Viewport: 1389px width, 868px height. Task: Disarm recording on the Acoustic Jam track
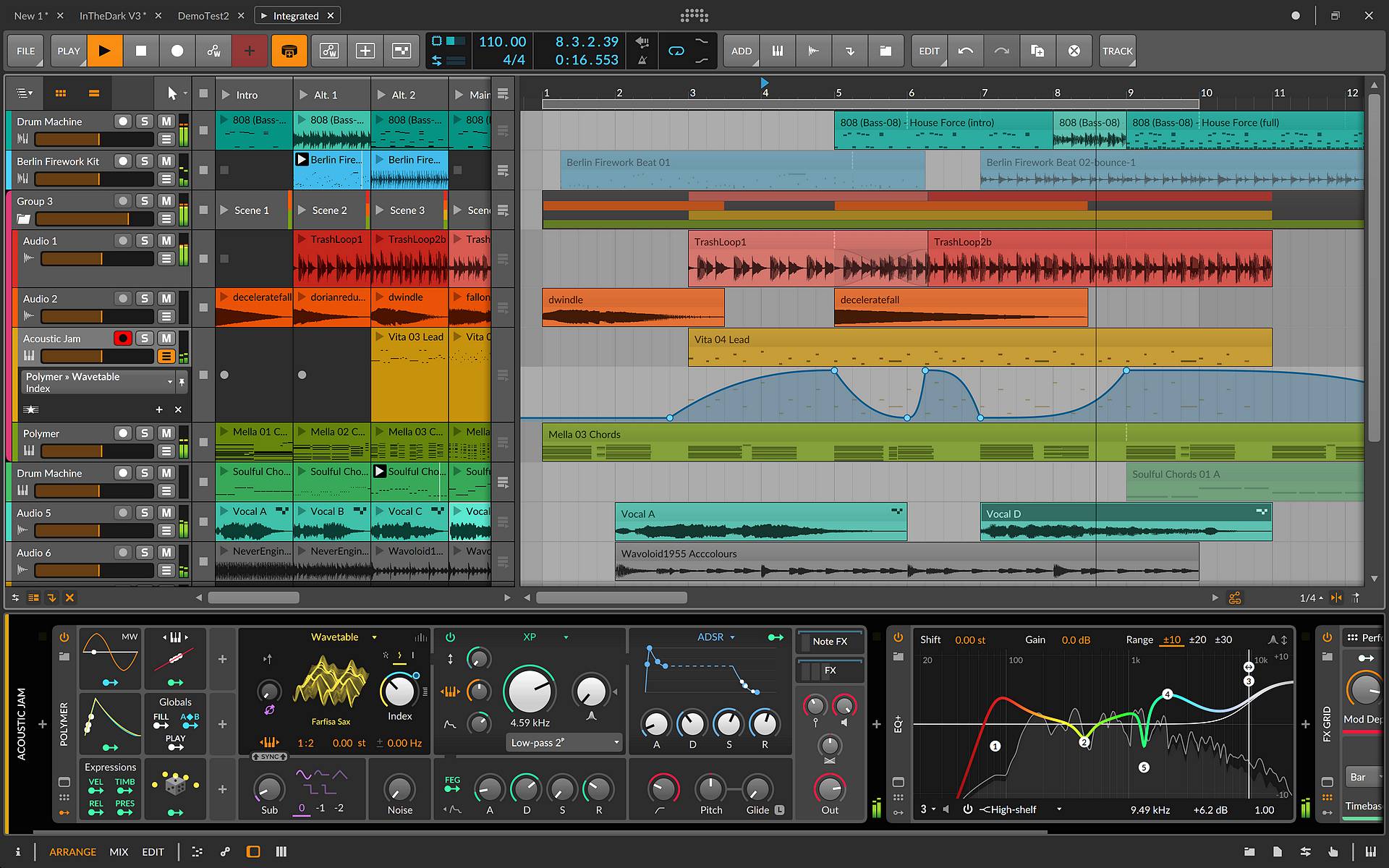123,338
